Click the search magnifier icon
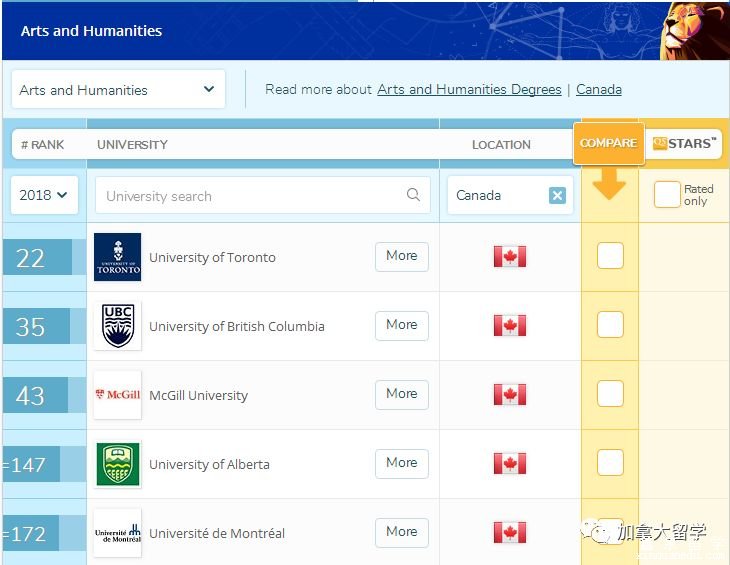 (413, 195)
